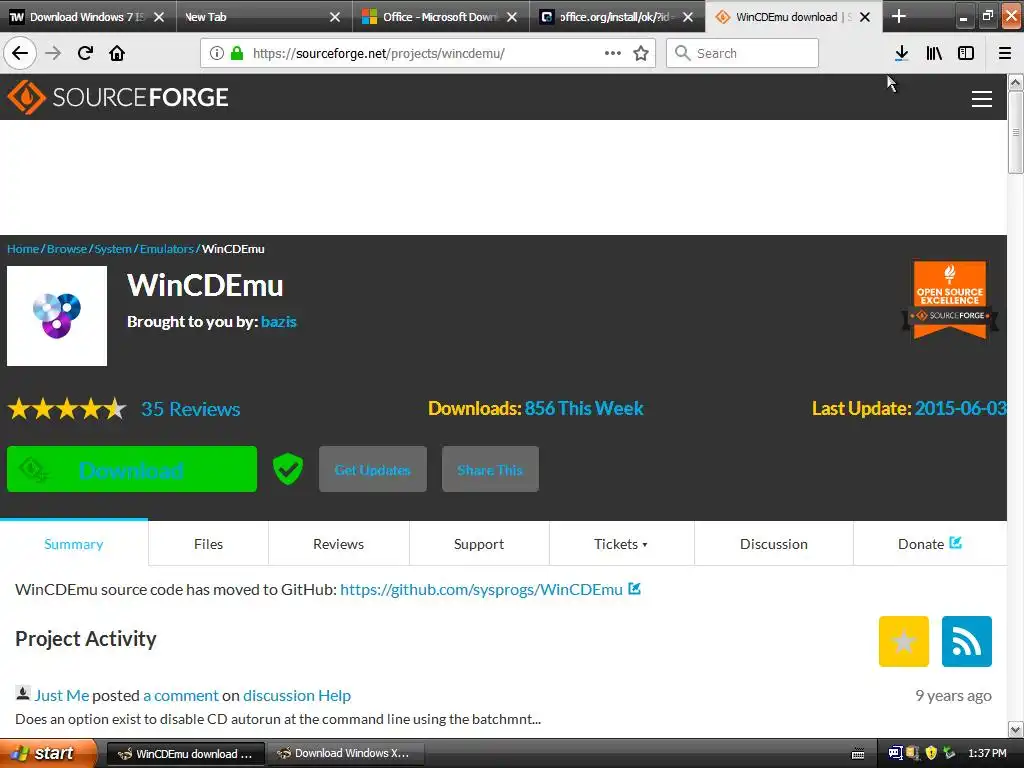
Task: Click the scrollbar down arrow
Action: click(x=1015, y=729)
